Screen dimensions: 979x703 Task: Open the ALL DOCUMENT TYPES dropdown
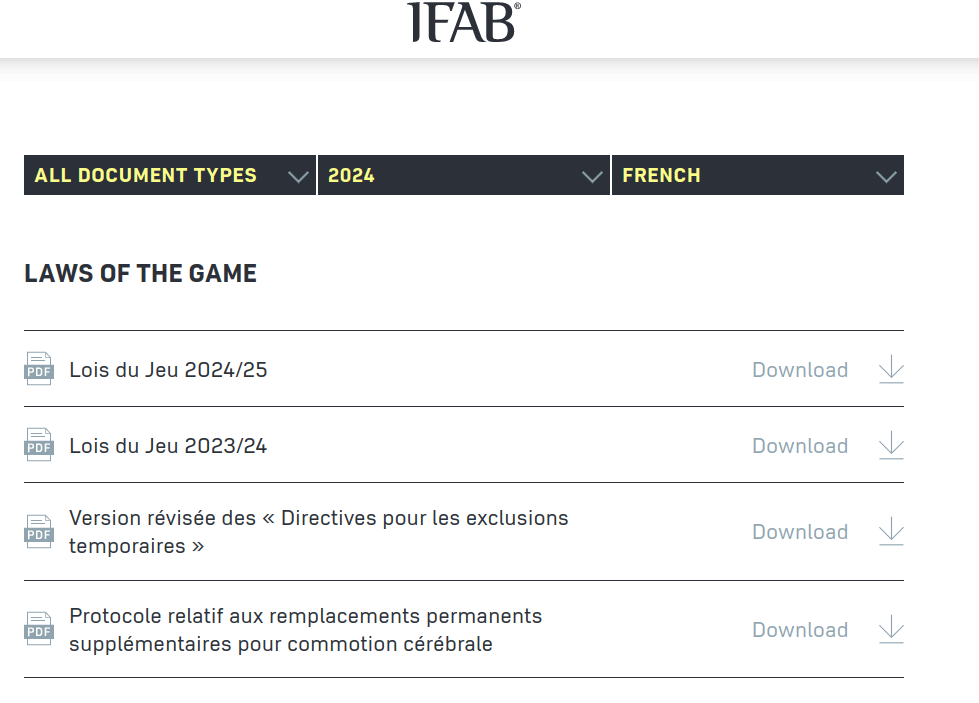pos(169,175)
